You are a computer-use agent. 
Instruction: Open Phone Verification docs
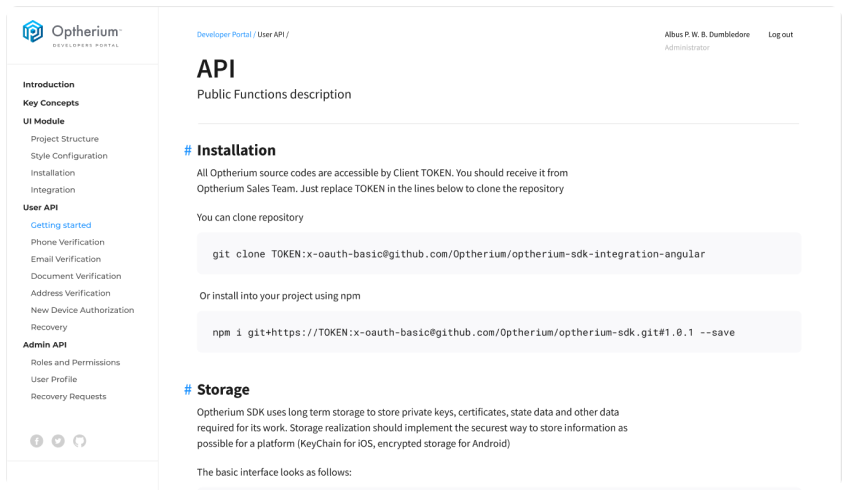pyautogui.click(x=67, y=242)
